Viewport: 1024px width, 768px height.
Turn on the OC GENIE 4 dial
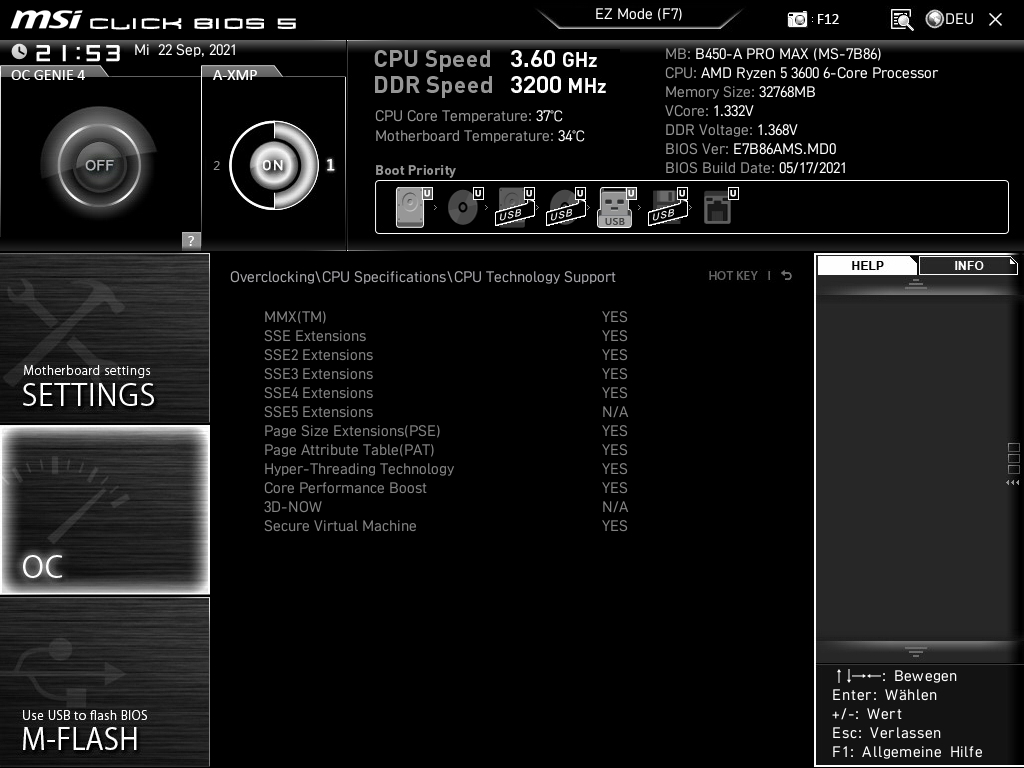coord(98,163)
